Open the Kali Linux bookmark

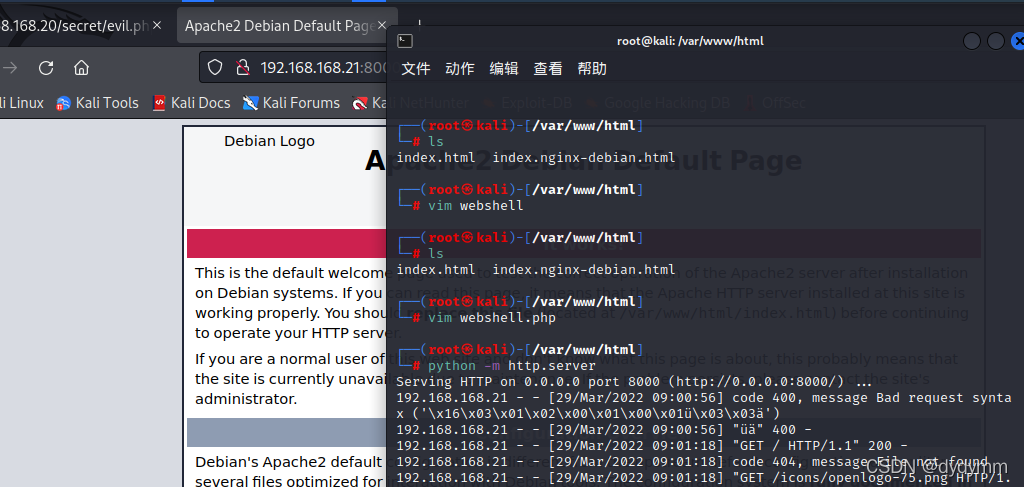pos(22,103)
